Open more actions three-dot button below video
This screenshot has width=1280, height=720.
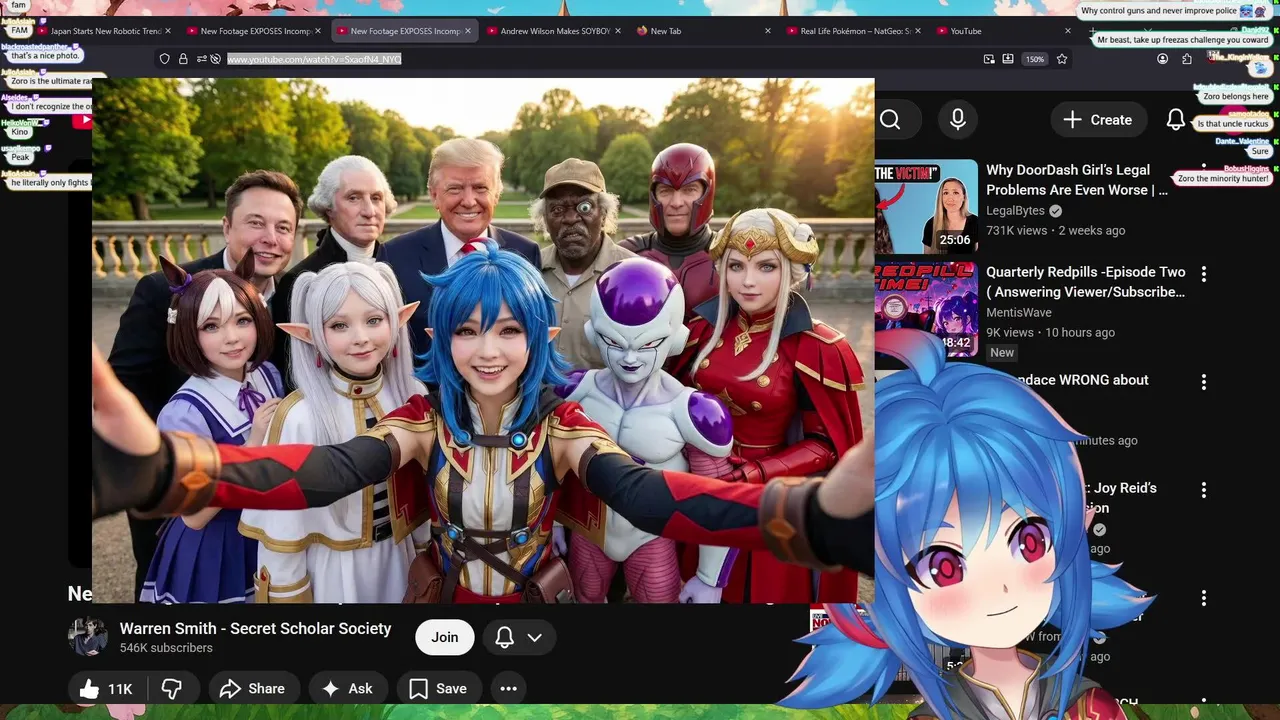tap(508, 689)
